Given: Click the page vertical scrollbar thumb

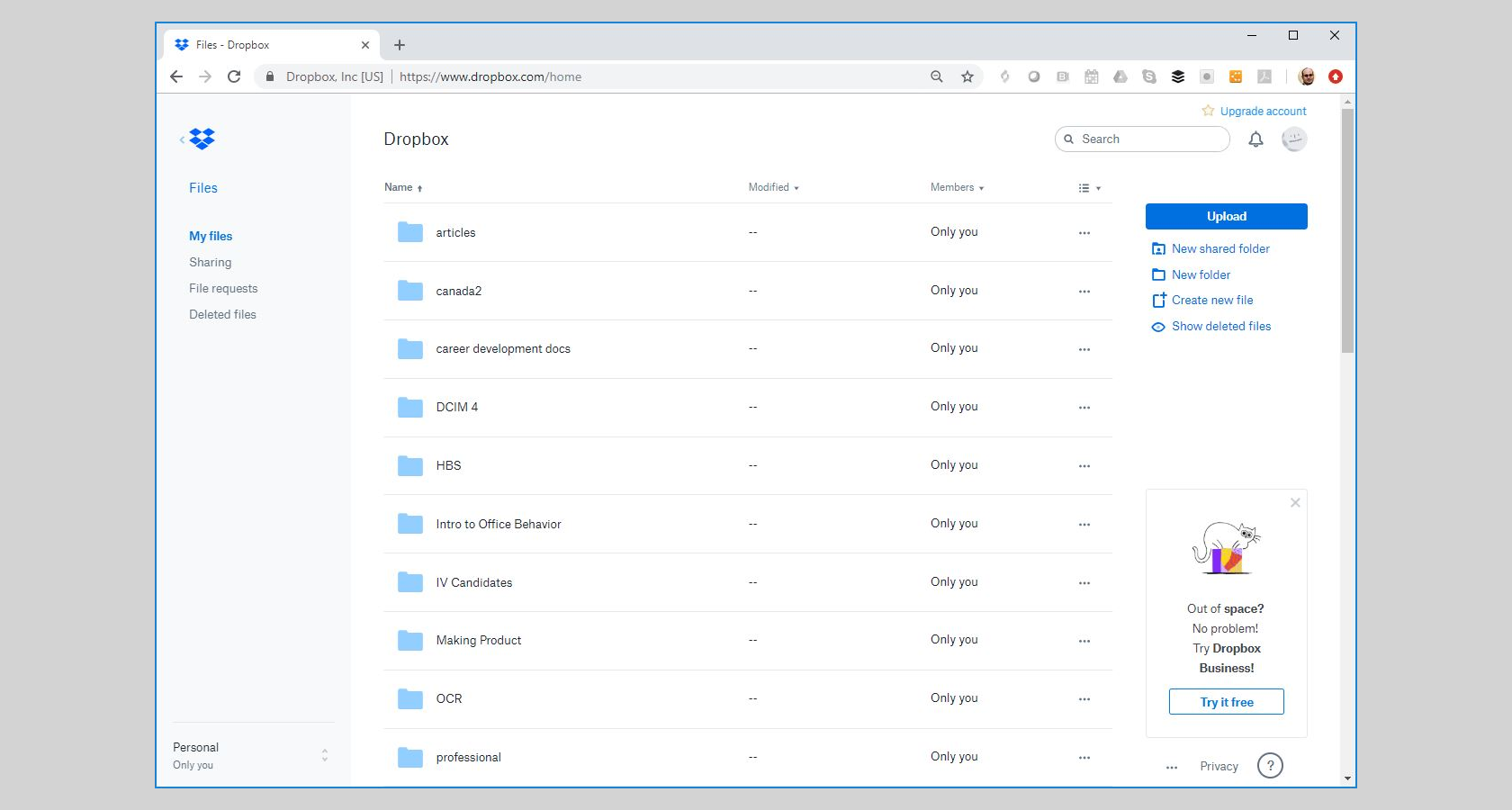Looking at the screenshot, I should [x=1347, y=231].
